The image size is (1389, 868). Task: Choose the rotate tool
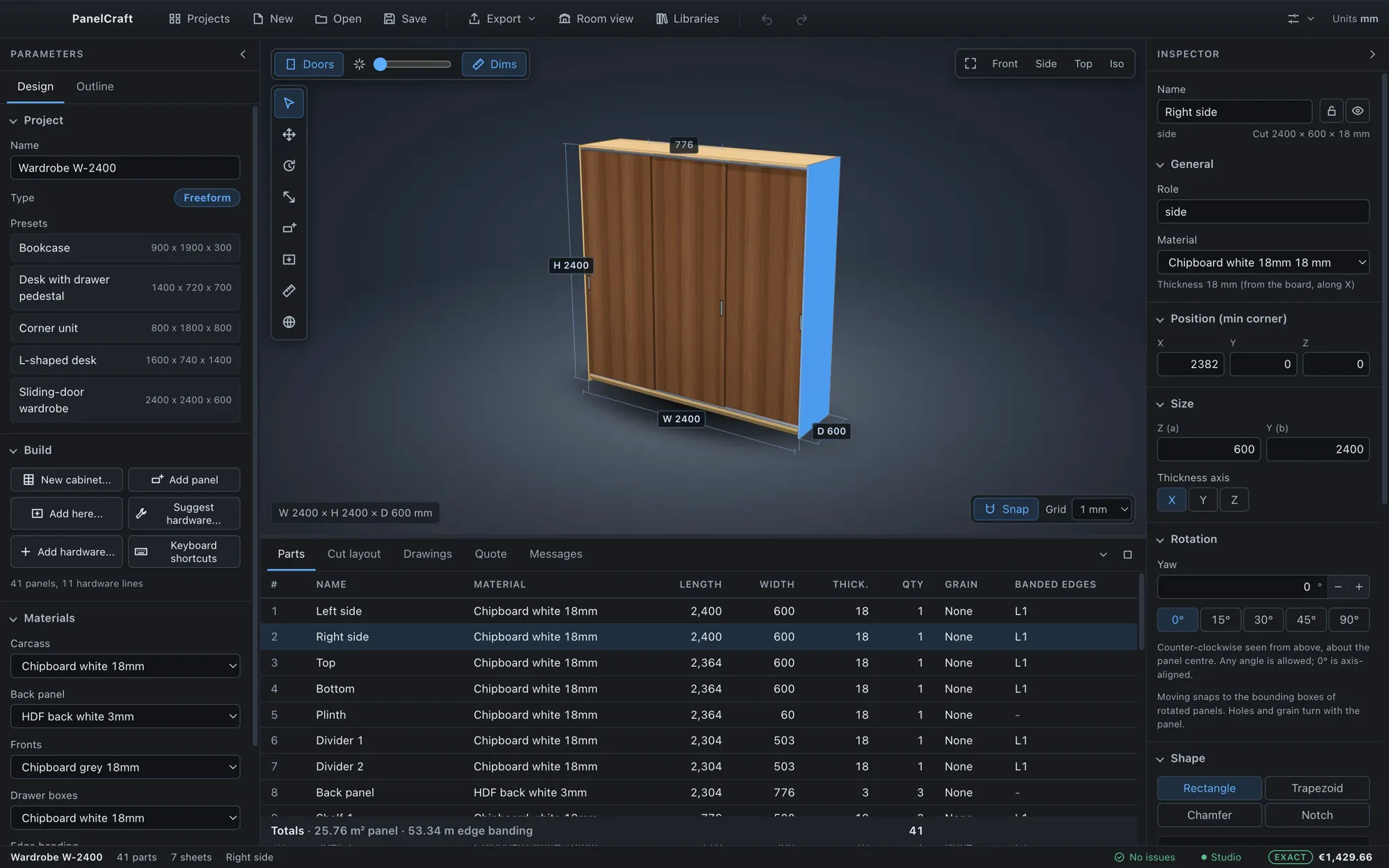pos(289,166)
